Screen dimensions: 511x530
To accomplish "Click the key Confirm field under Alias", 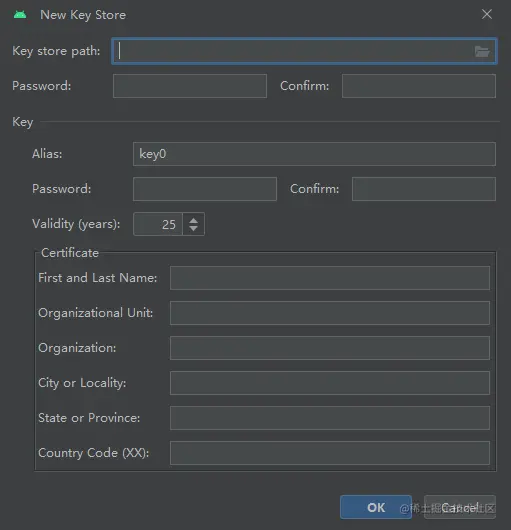I will [x=424, y=189].
